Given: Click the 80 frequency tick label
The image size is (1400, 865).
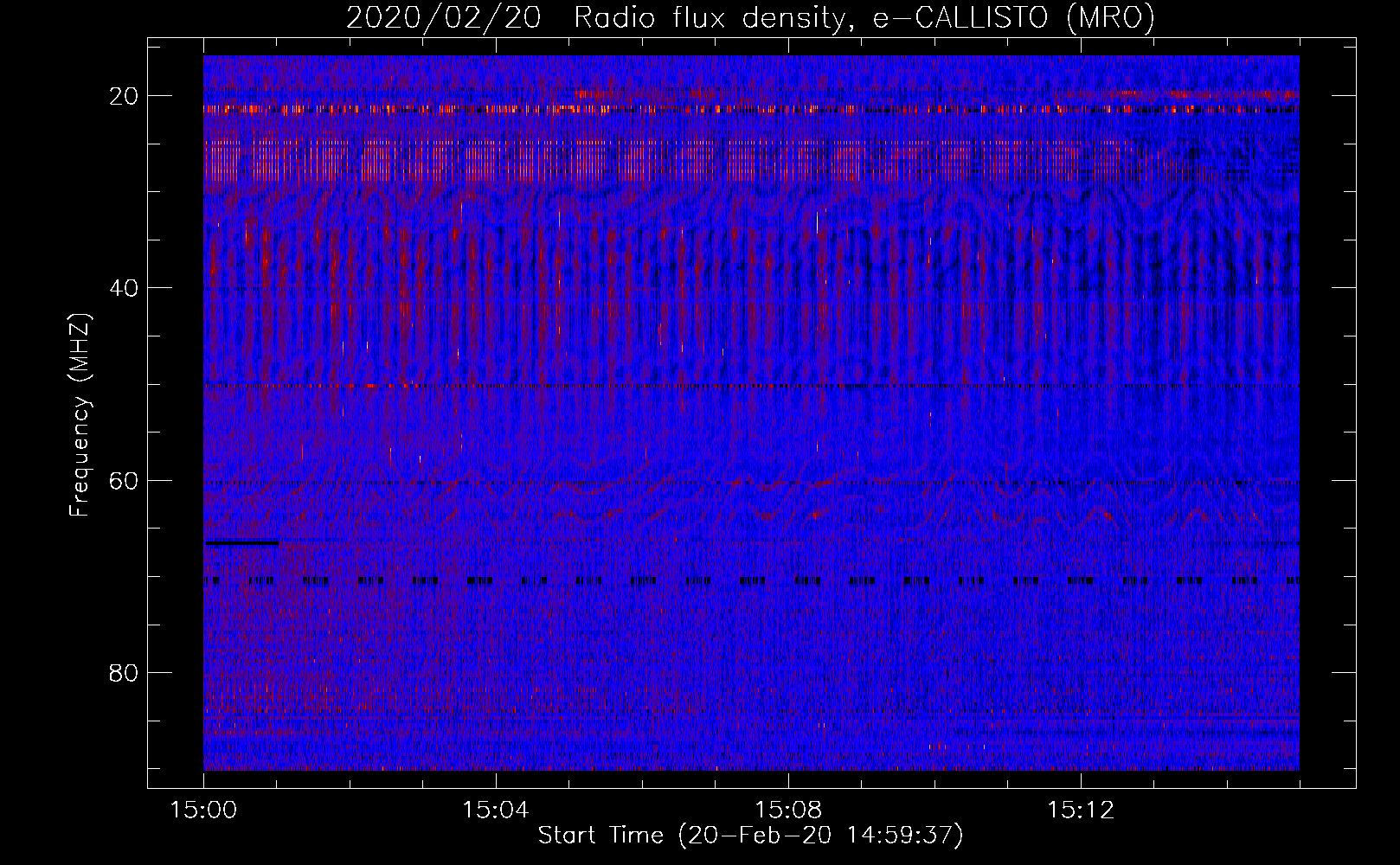Looking at the screenshot, I should click(x=124, y=673).
